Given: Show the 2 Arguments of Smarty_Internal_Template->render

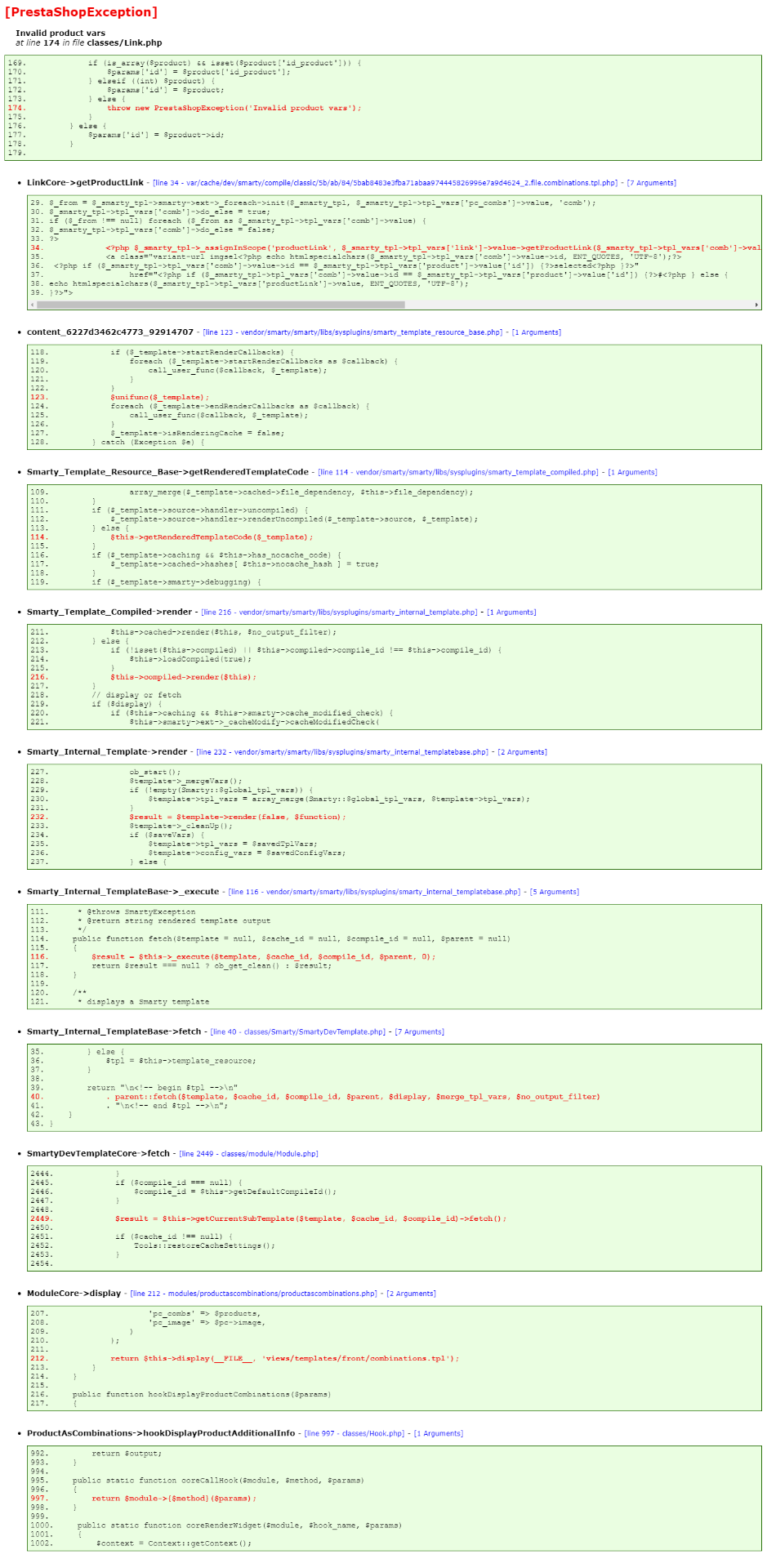Looking at the screenshot, I should click(523, 752).
